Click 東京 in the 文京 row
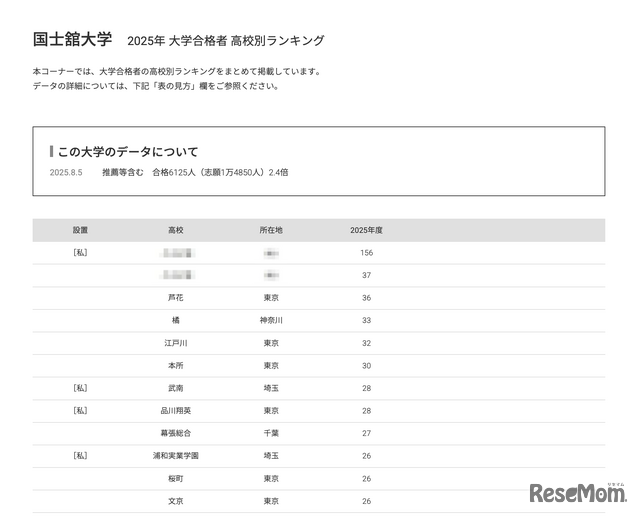 271,501
